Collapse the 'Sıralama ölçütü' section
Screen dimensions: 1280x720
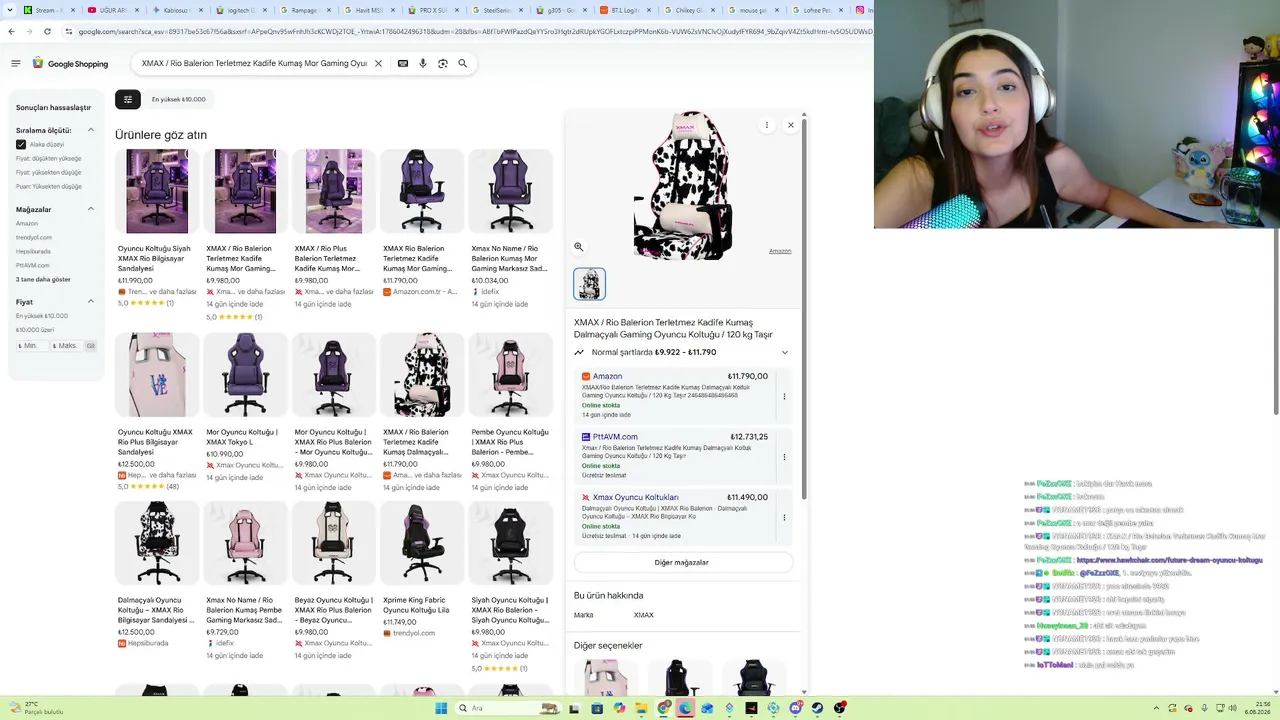(x=91, y=130)
